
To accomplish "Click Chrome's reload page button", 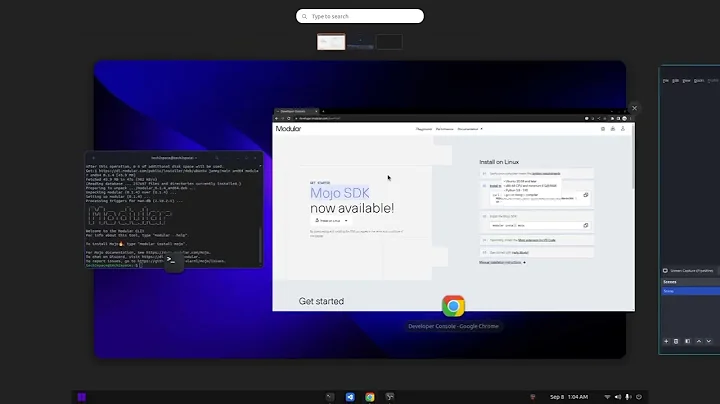I will pos(288,118).
